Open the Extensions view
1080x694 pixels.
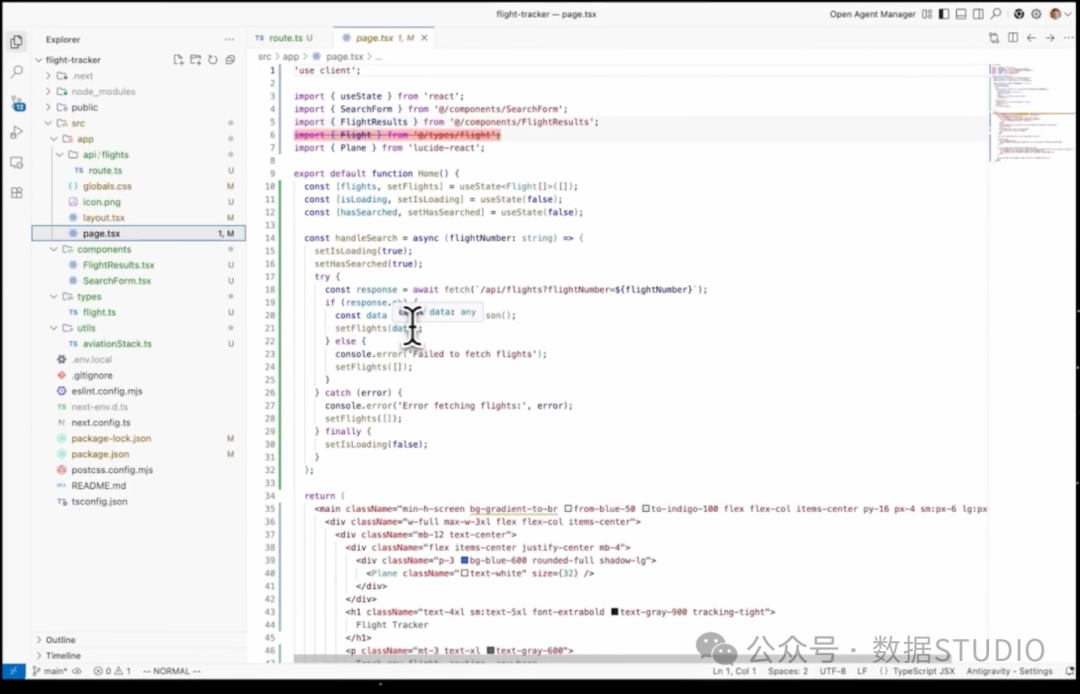click(17, 193)
